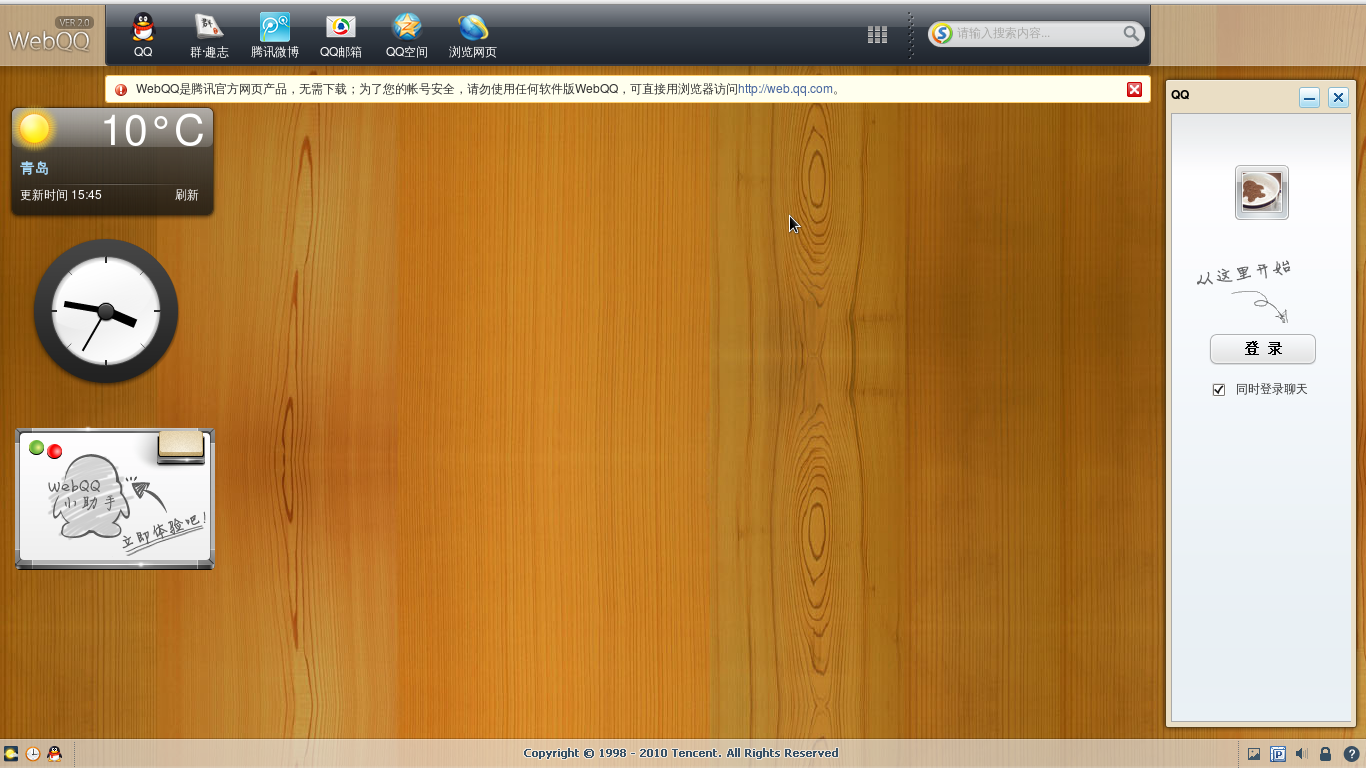Focus the search input field

point(1037,33)
